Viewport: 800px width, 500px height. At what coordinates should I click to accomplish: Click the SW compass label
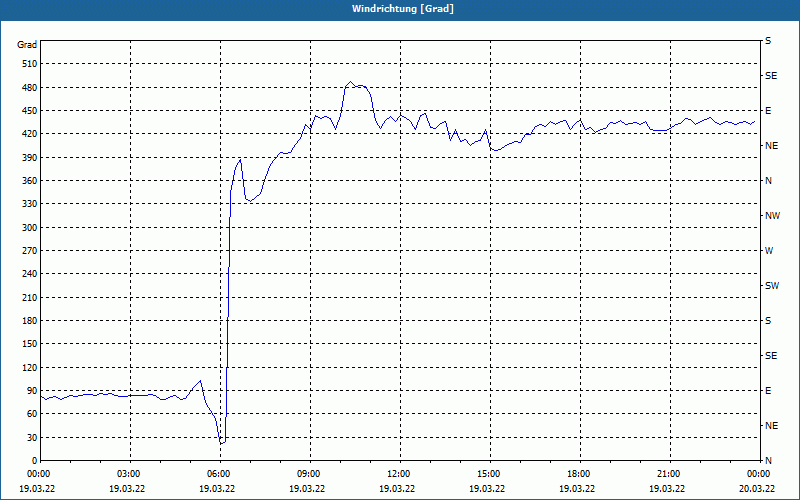[772, 286]
